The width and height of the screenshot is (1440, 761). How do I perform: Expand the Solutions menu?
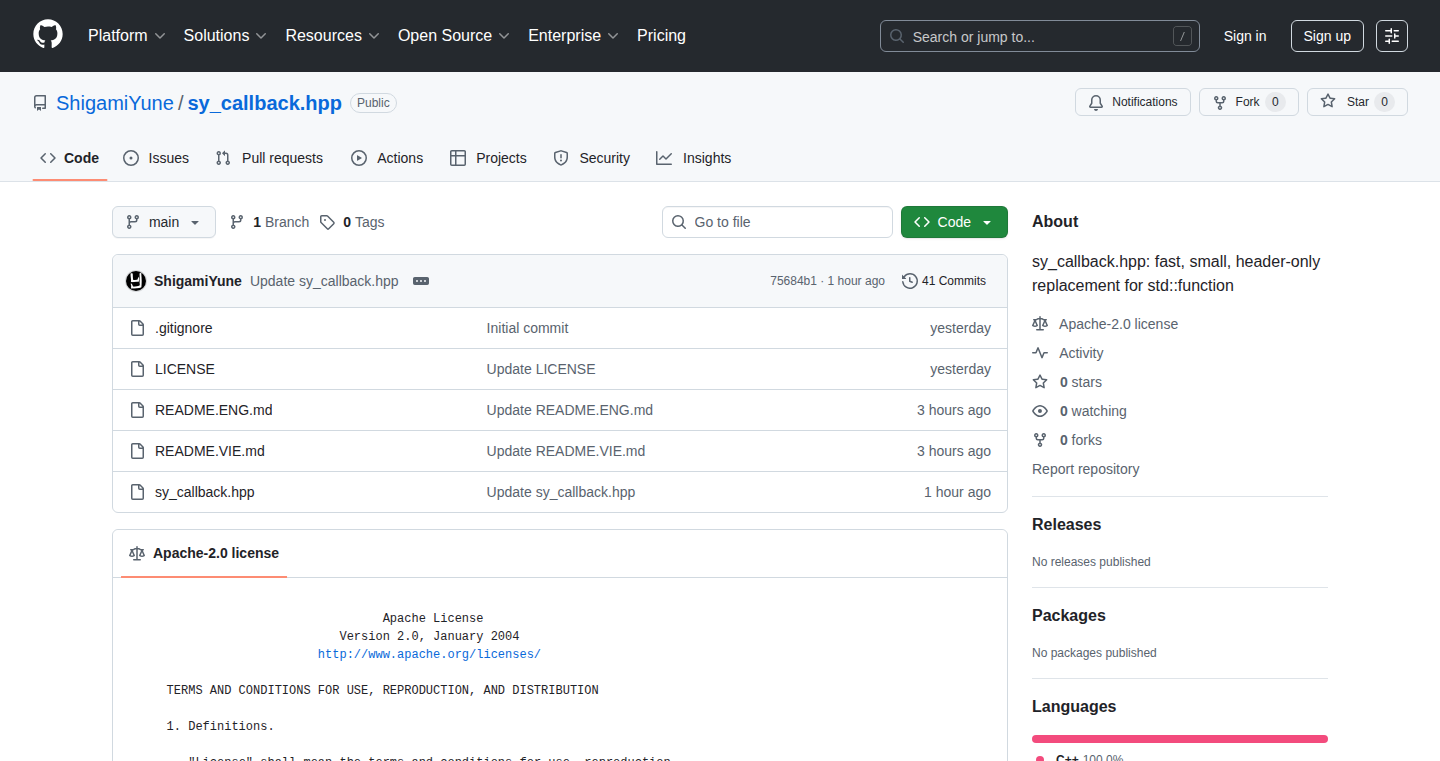click(225, 35)
